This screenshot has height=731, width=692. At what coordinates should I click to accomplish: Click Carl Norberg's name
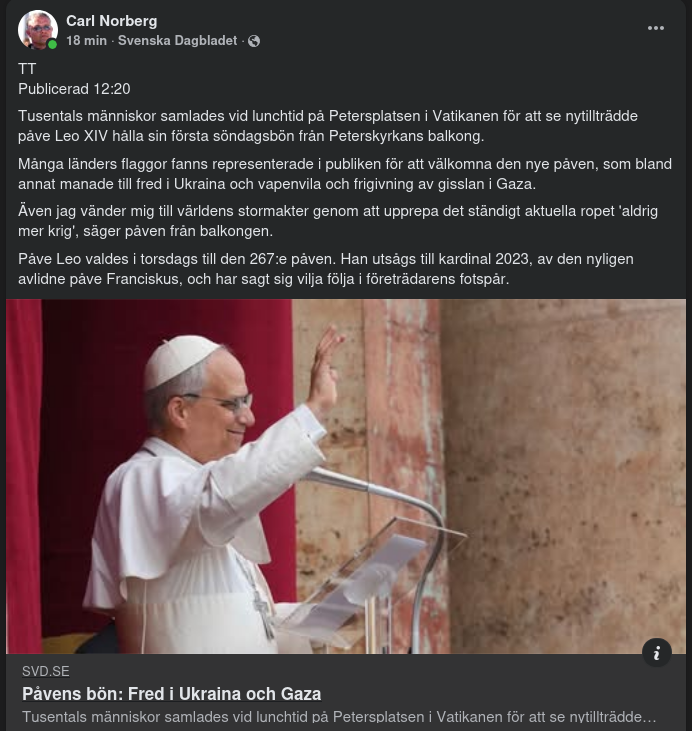tap(111, 21)
